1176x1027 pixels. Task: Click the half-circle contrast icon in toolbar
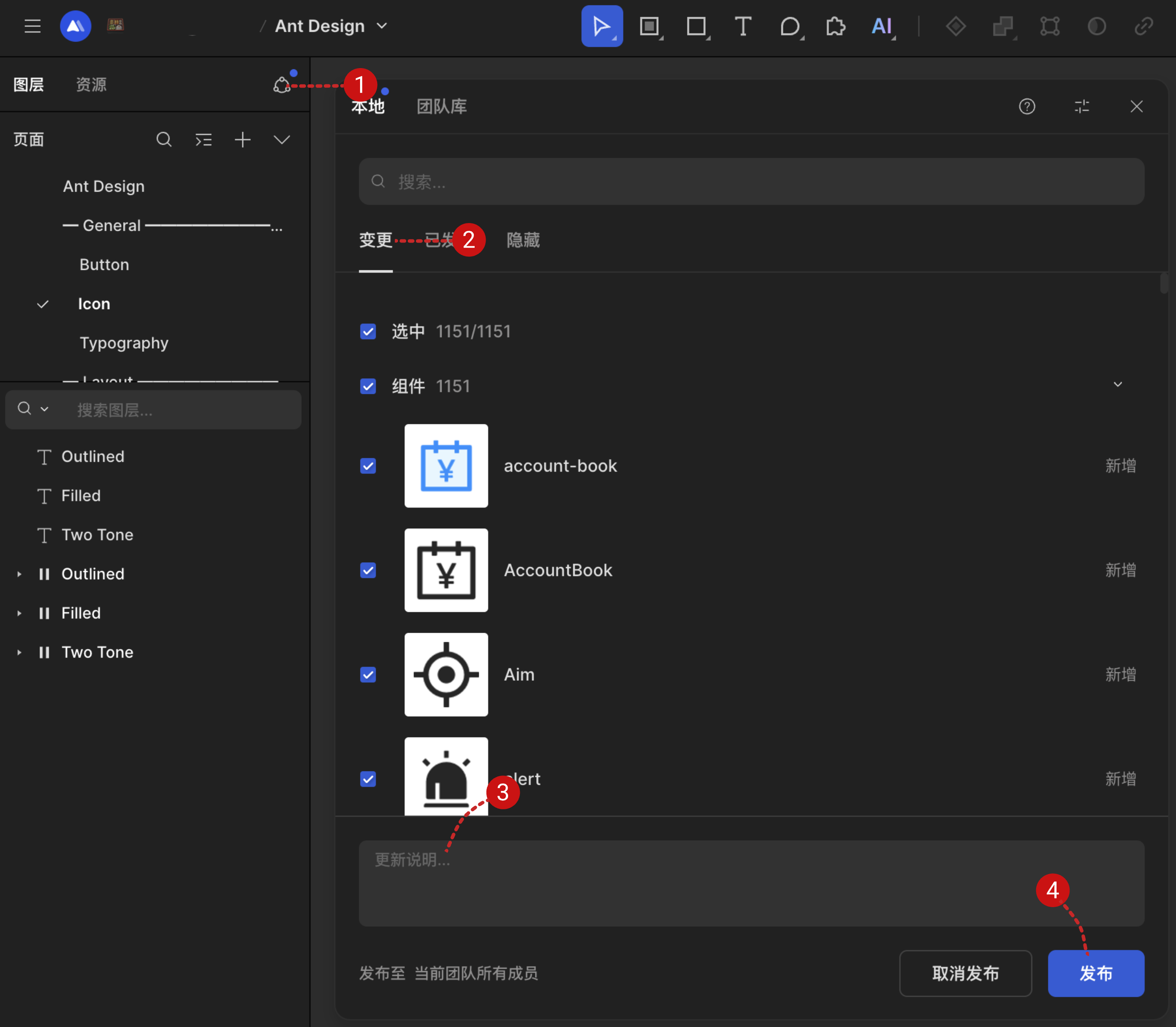[1097, 27]
